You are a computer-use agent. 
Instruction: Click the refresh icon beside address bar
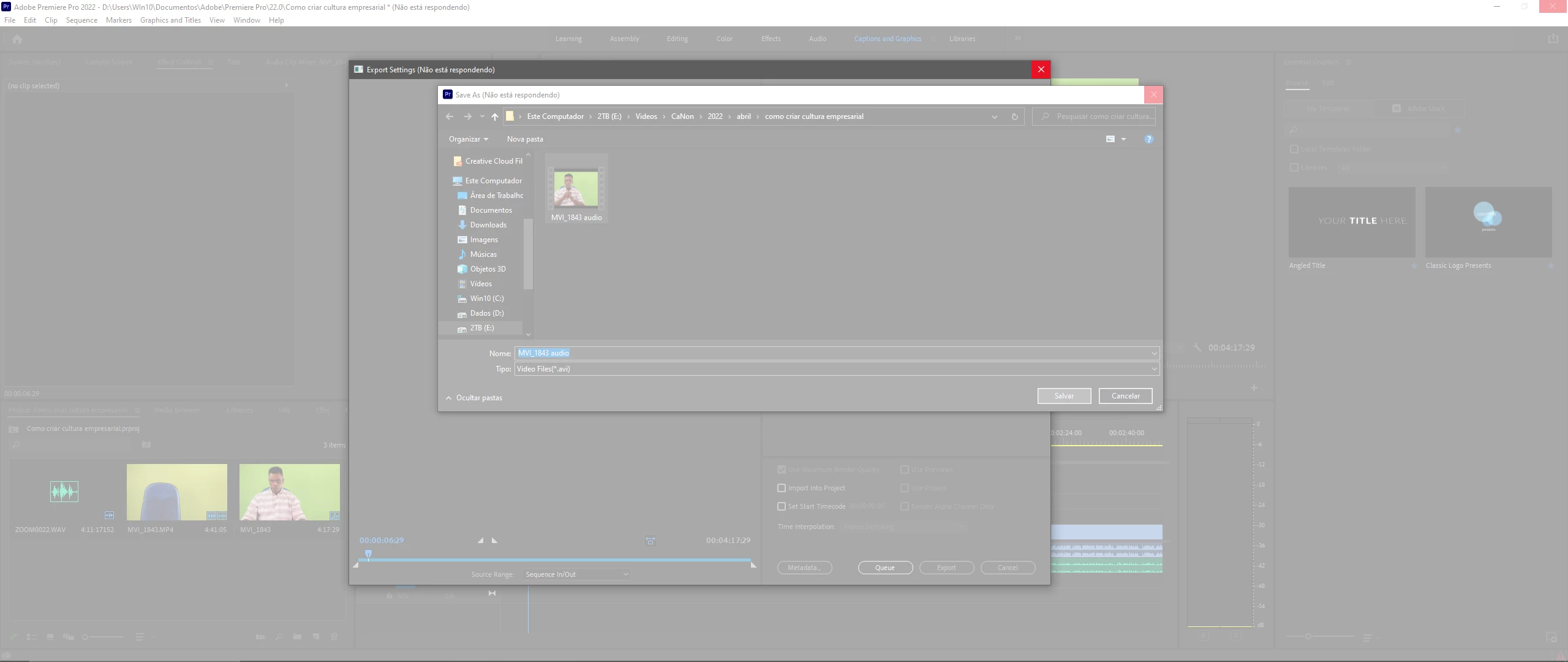[1014, 116]
